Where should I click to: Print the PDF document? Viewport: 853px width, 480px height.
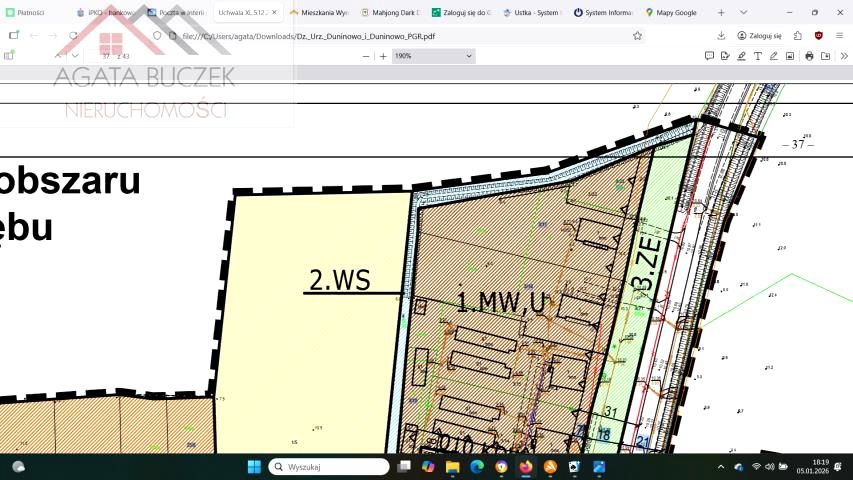point(809,56)
